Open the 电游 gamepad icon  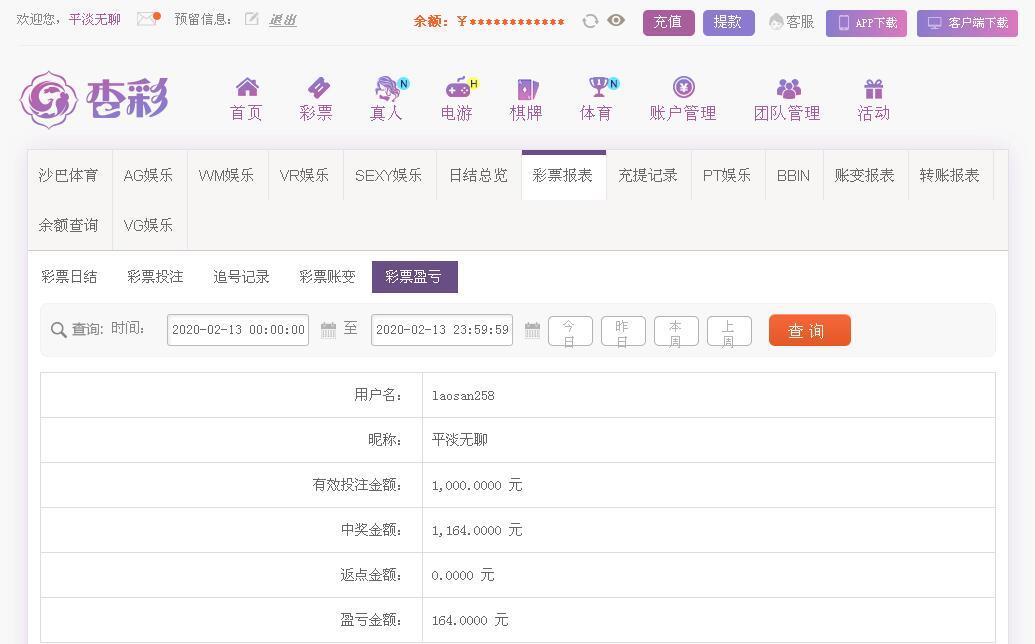tap(457, 88)
